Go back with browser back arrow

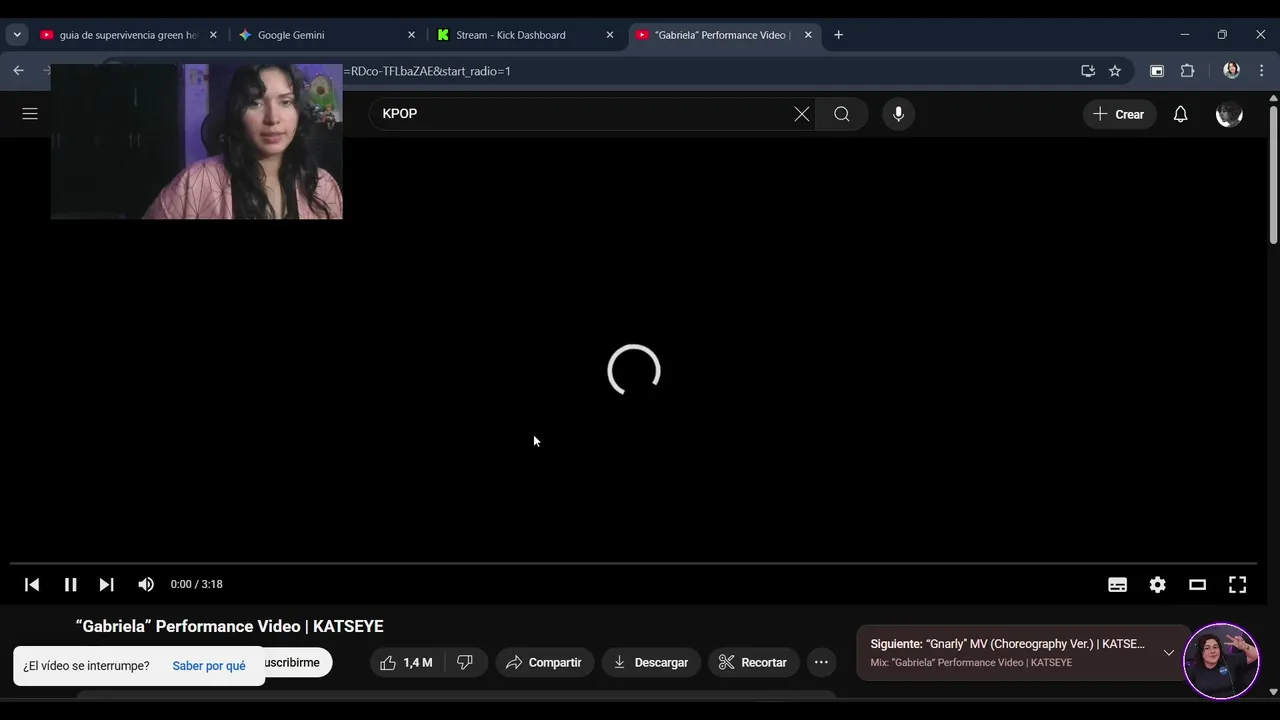(18, 71)
